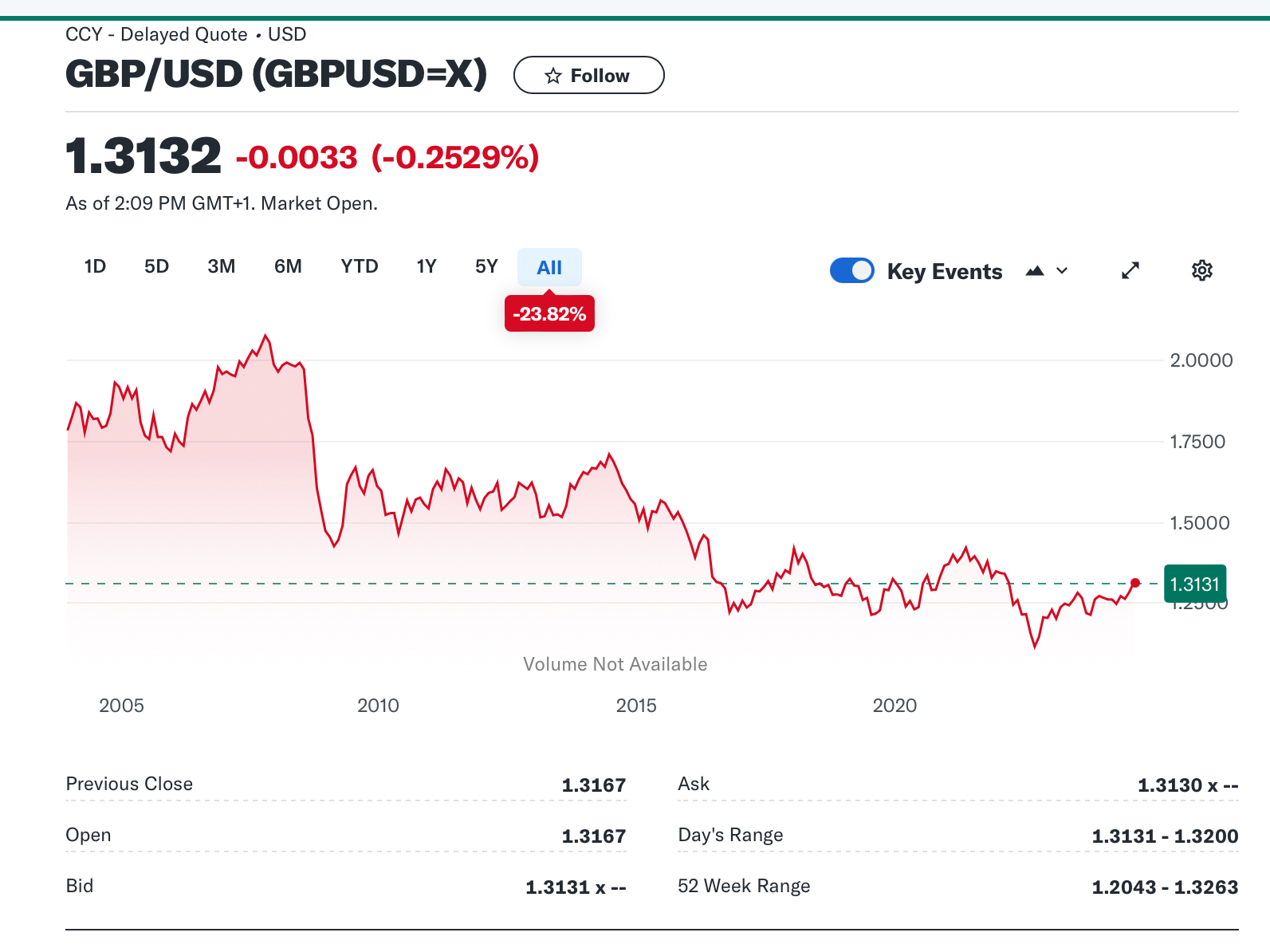Switch chart to 6M range
This screenshot has width=1270, height=952.
pyautogui.click(x=288, y=266)
